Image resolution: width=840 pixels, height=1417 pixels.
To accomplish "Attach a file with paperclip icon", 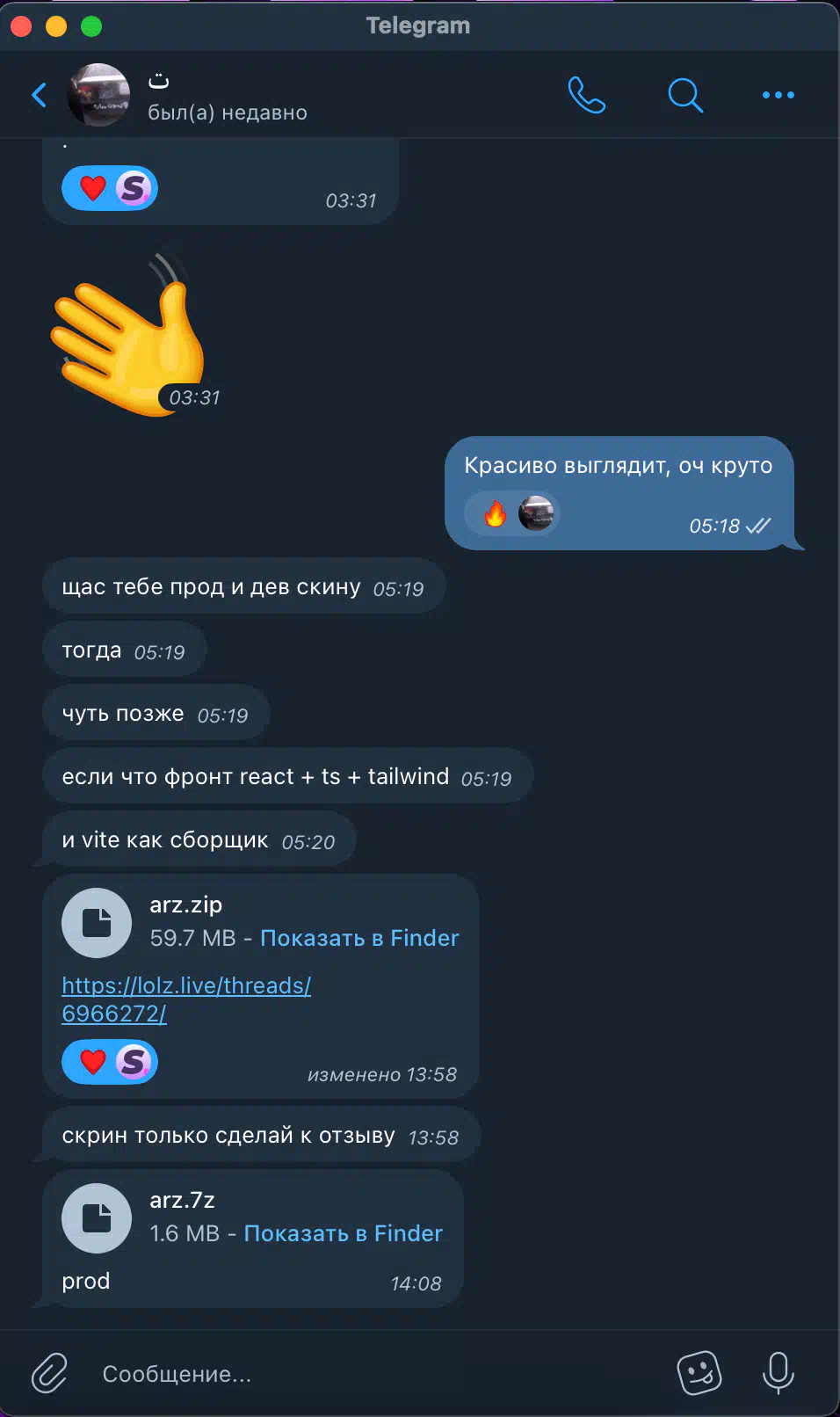I will (x=49, y=1373).
